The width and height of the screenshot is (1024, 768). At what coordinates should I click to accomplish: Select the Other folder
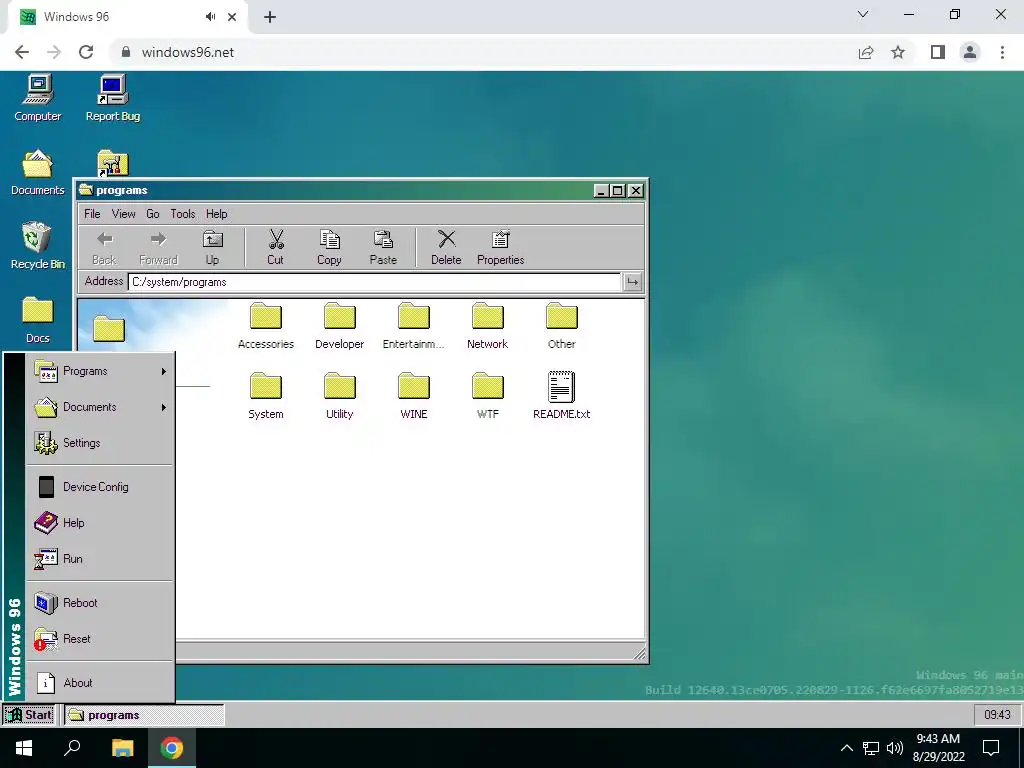(562, 326)
